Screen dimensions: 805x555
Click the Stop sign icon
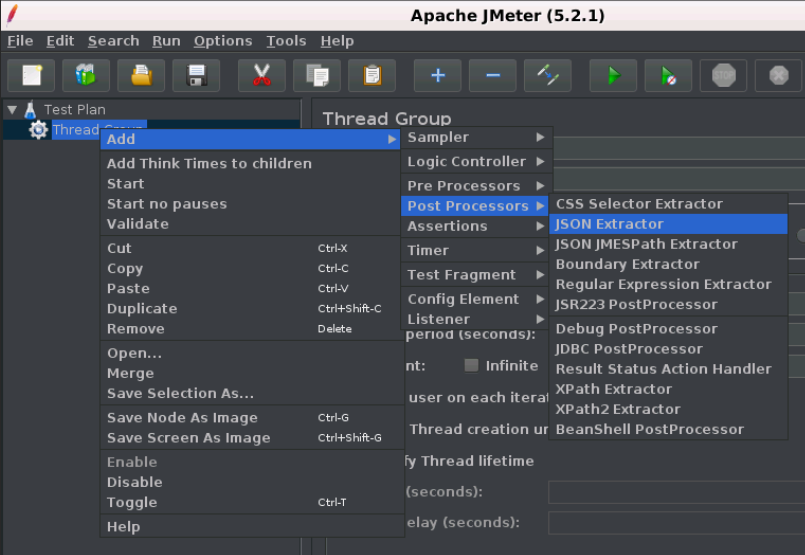[723, 75]
